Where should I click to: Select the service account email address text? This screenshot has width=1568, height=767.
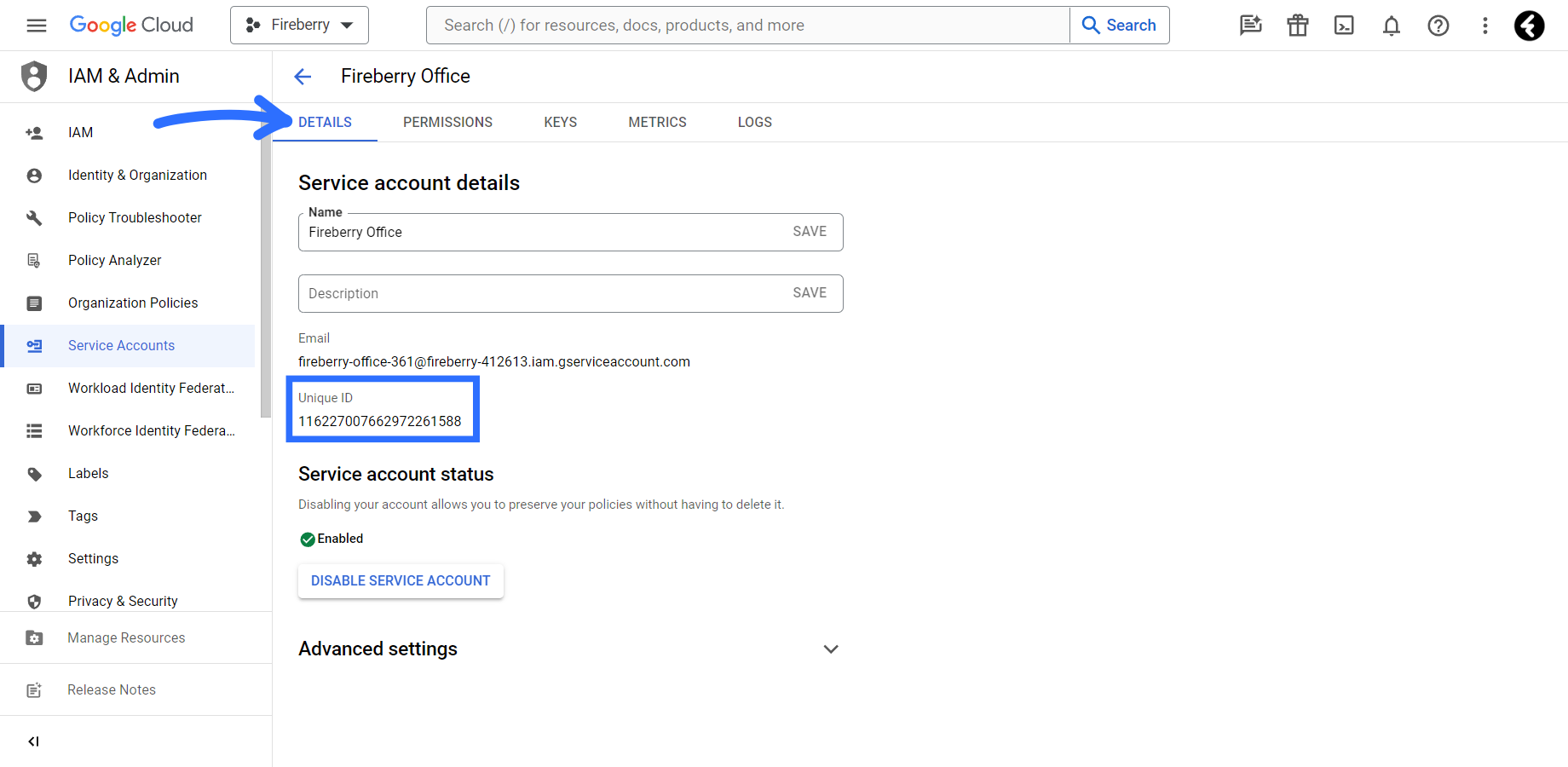pos(494,362)
